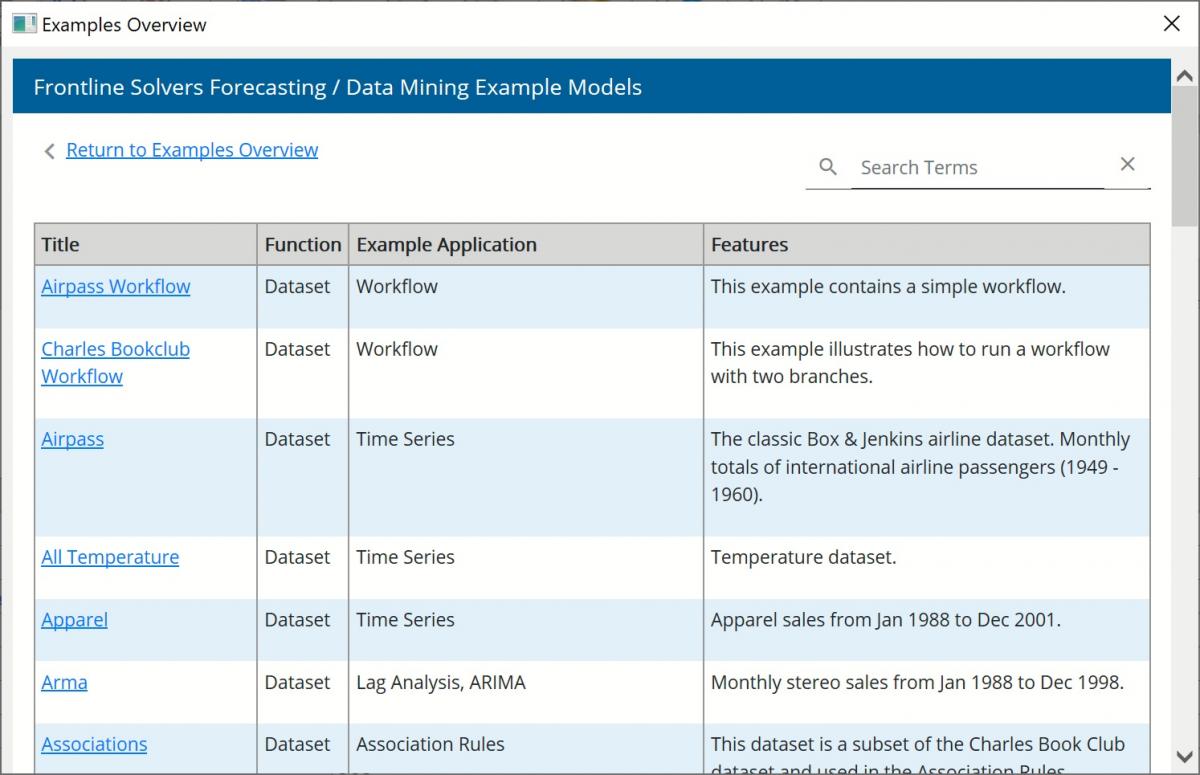Click the Examples Overview window icon
The width and height of the screenshot is (1200, 775).
[24, 24]
